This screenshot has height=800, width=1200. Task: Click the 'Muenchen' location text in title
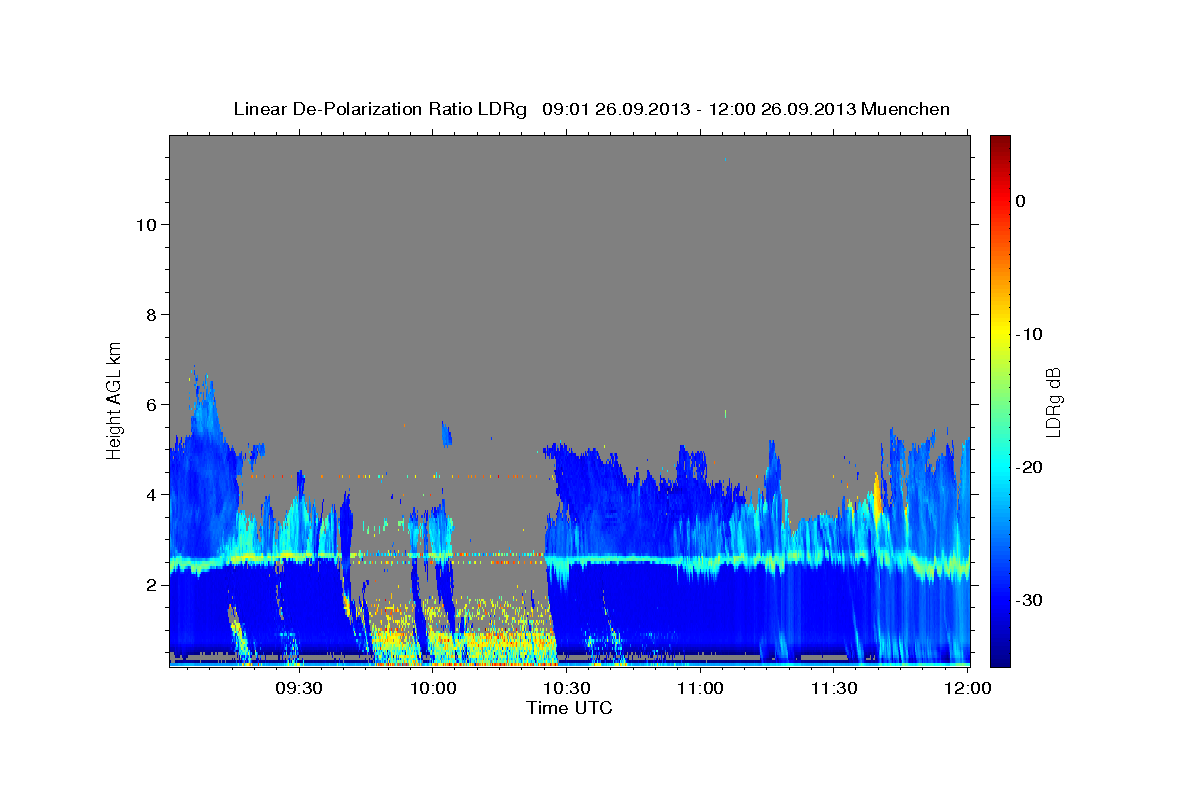tap(906, 109)
